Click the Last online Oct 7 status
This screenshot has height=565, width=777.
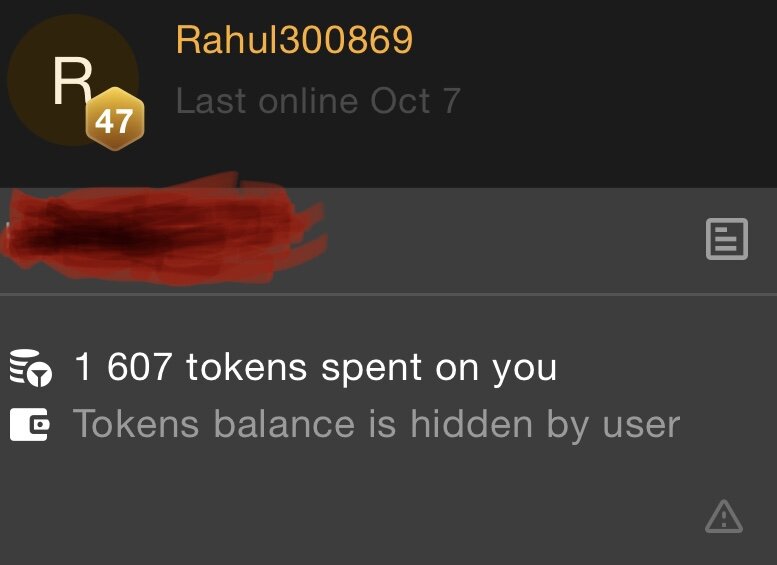click(319, 101)
